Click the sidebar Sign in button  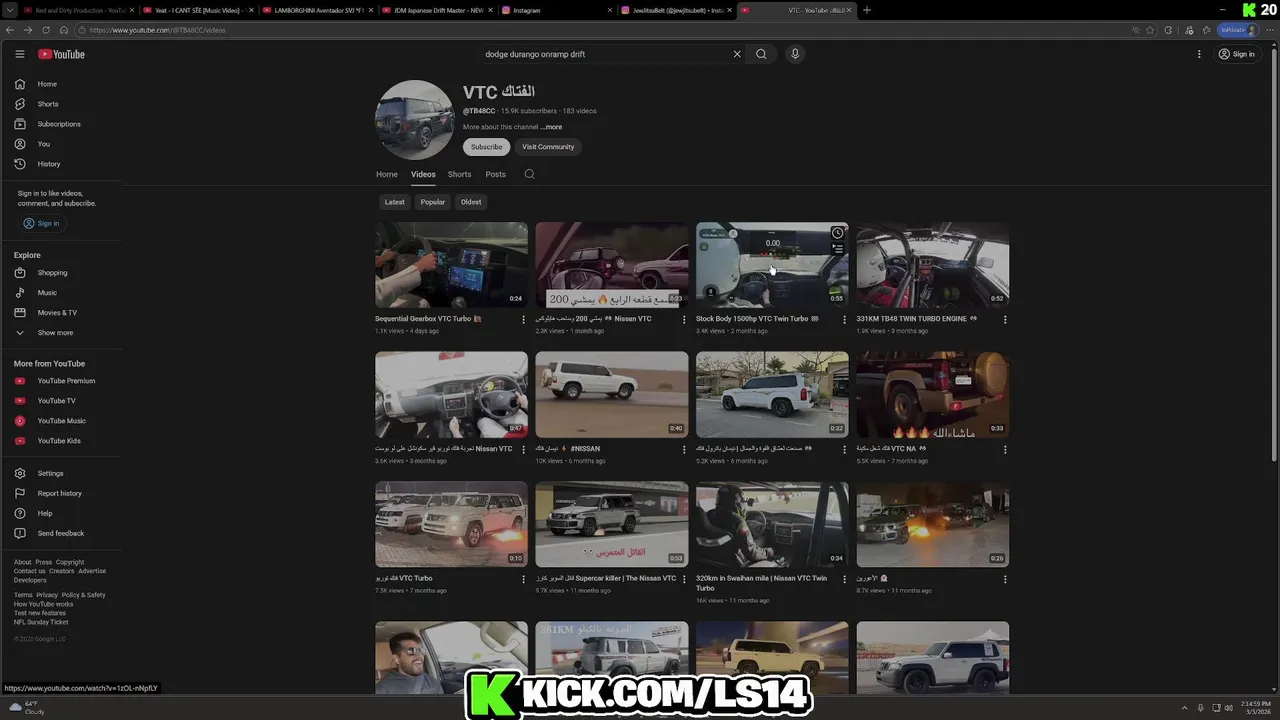click(42, 223)
